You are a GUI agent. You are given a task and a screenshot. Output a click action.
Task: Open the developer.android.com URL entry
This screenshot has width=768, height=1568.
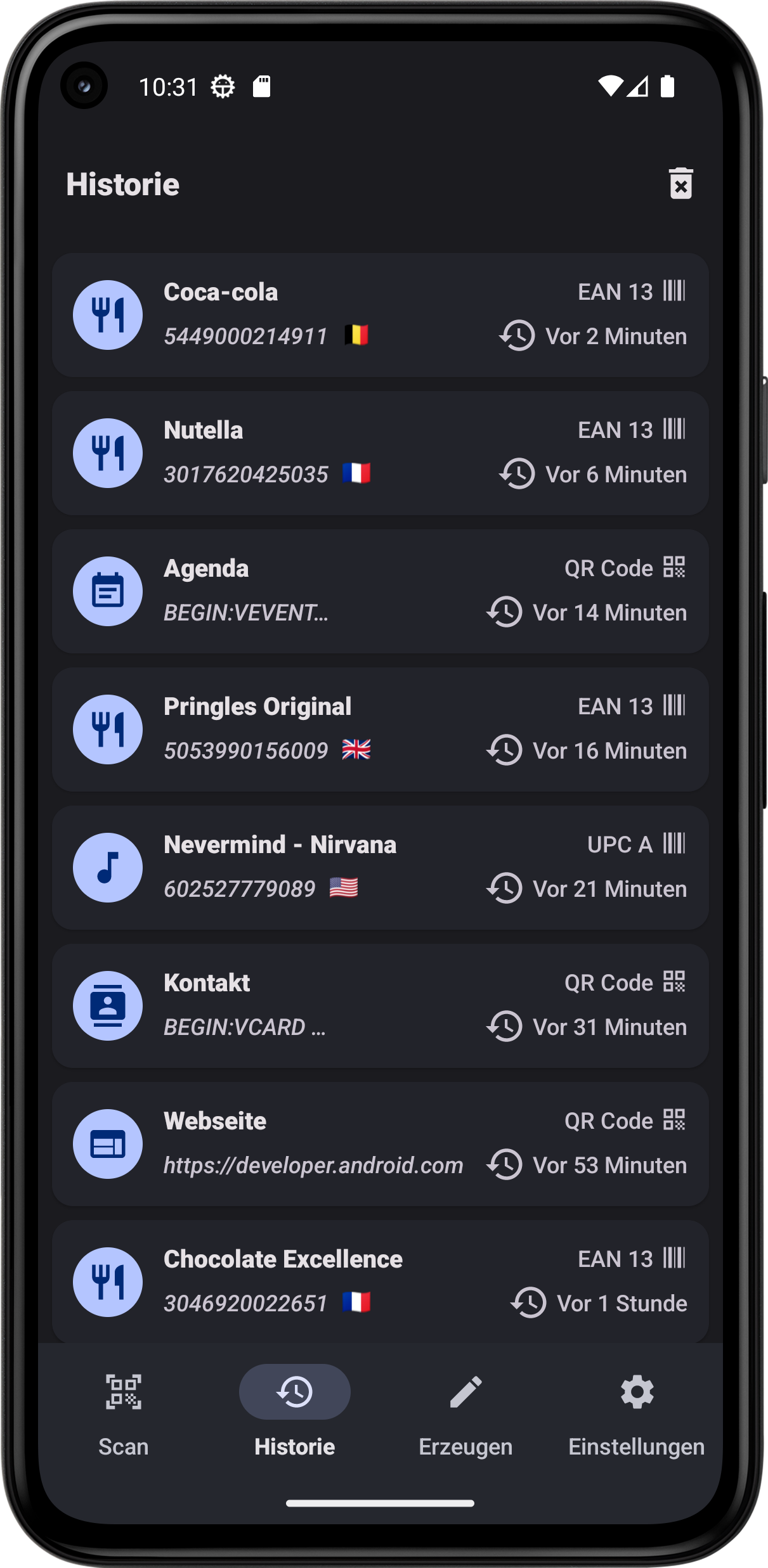313,1166
